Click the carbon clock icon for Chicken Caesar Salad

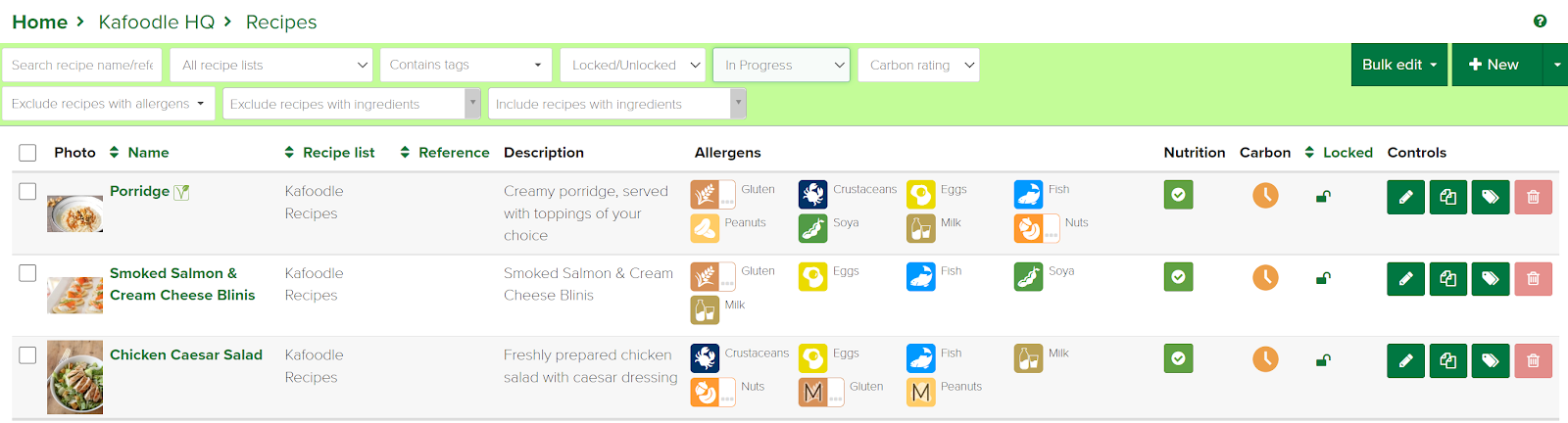pos(1265,359)
